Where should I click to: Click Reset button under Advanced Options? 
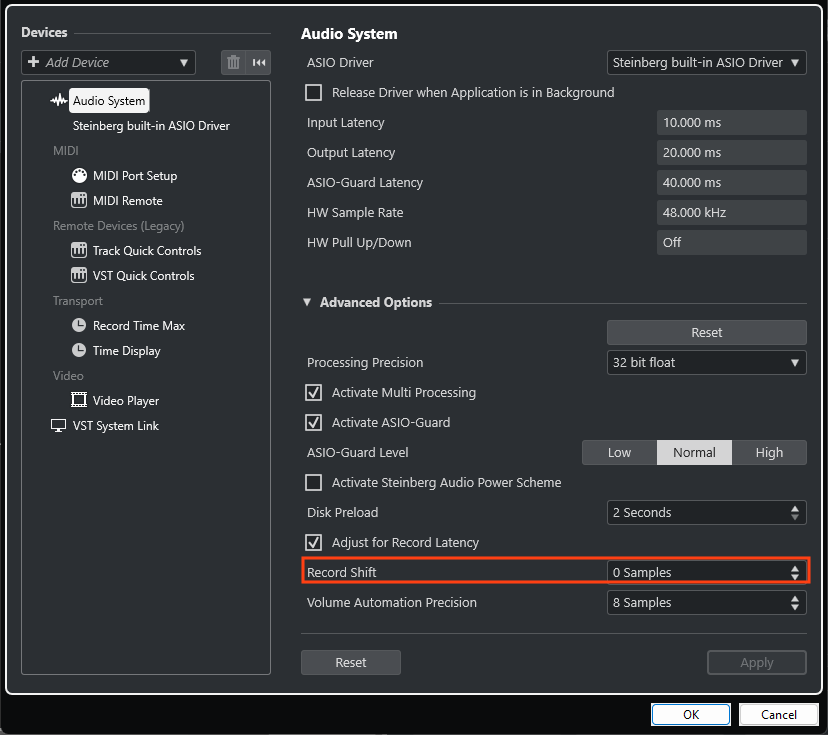pyautogui.click(x=707, y=333)
